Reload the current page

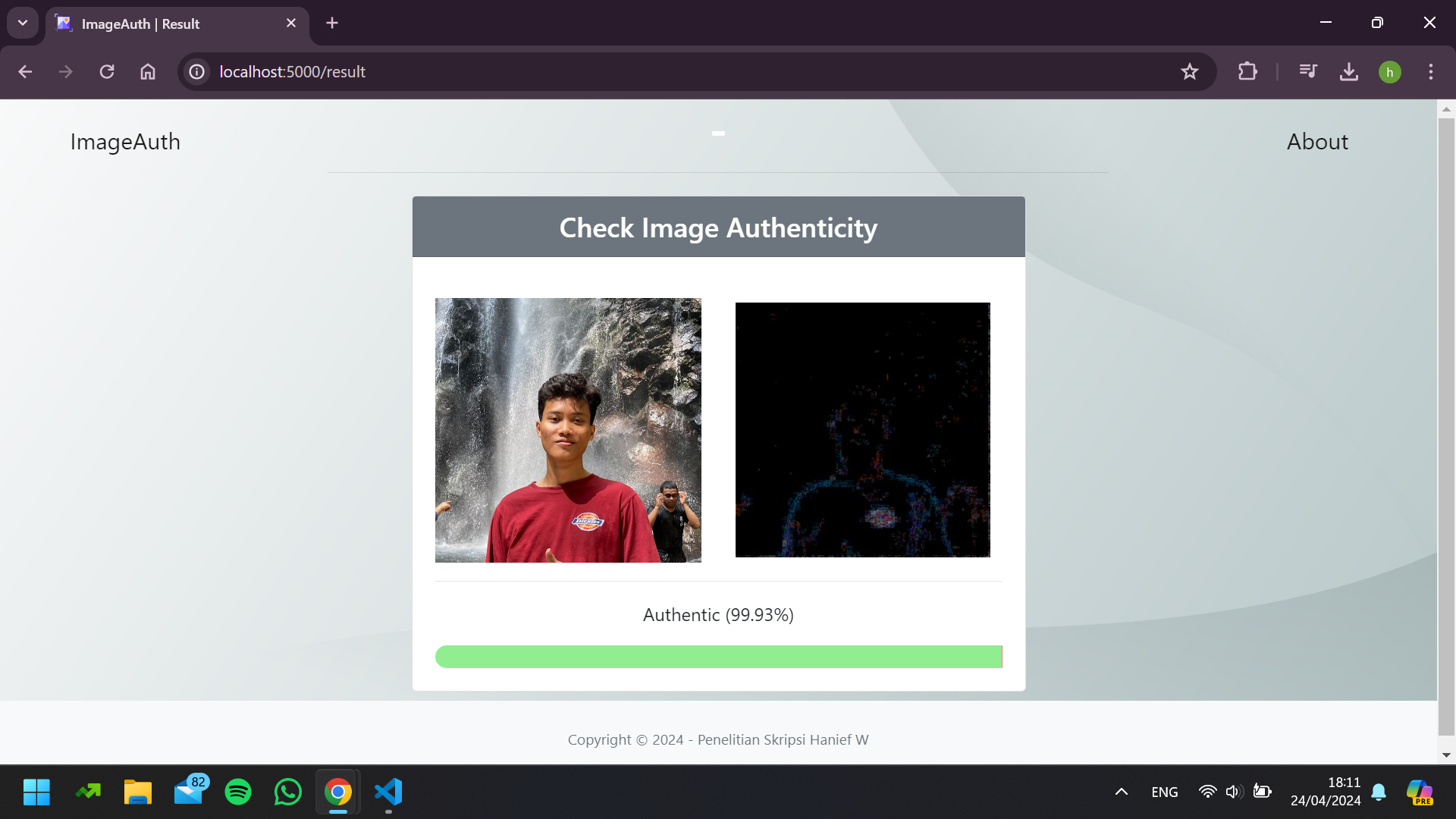107,72
